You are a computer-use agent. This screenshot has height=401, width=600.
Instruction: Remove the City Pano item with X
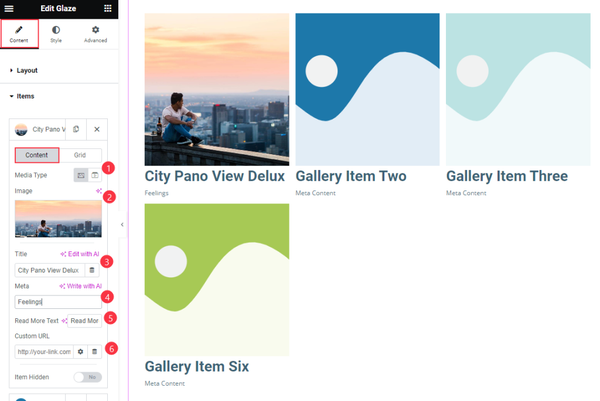coord(97,129)
